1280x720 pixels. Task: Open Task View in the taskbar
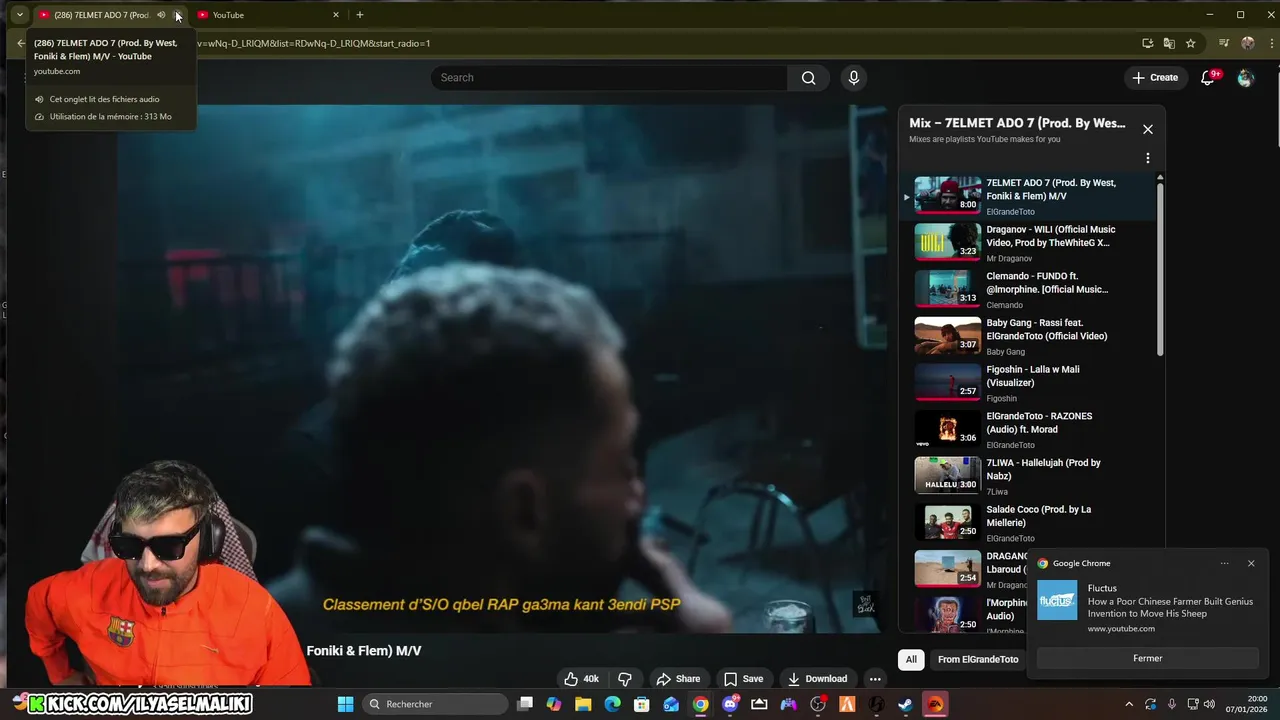coord(525,704)
